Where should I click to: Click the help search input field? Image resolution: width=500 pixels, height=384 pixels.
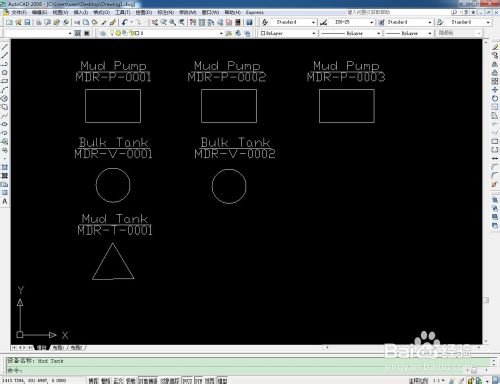(397, 12)
